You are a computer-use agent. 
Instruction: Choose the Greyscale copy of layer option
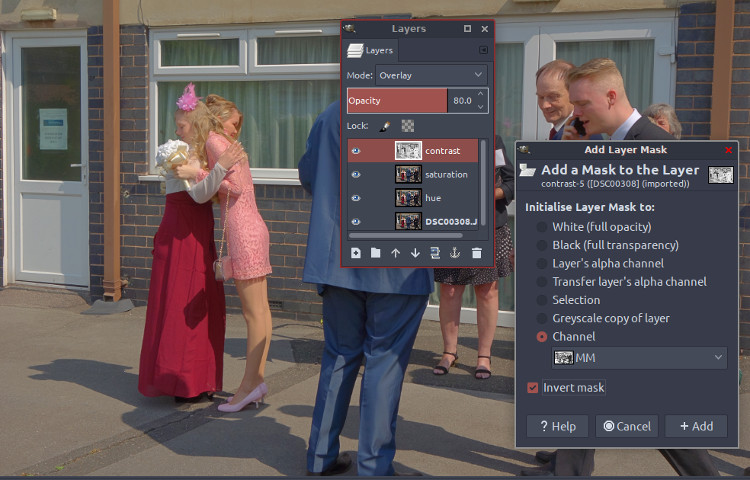pos(542,318)
